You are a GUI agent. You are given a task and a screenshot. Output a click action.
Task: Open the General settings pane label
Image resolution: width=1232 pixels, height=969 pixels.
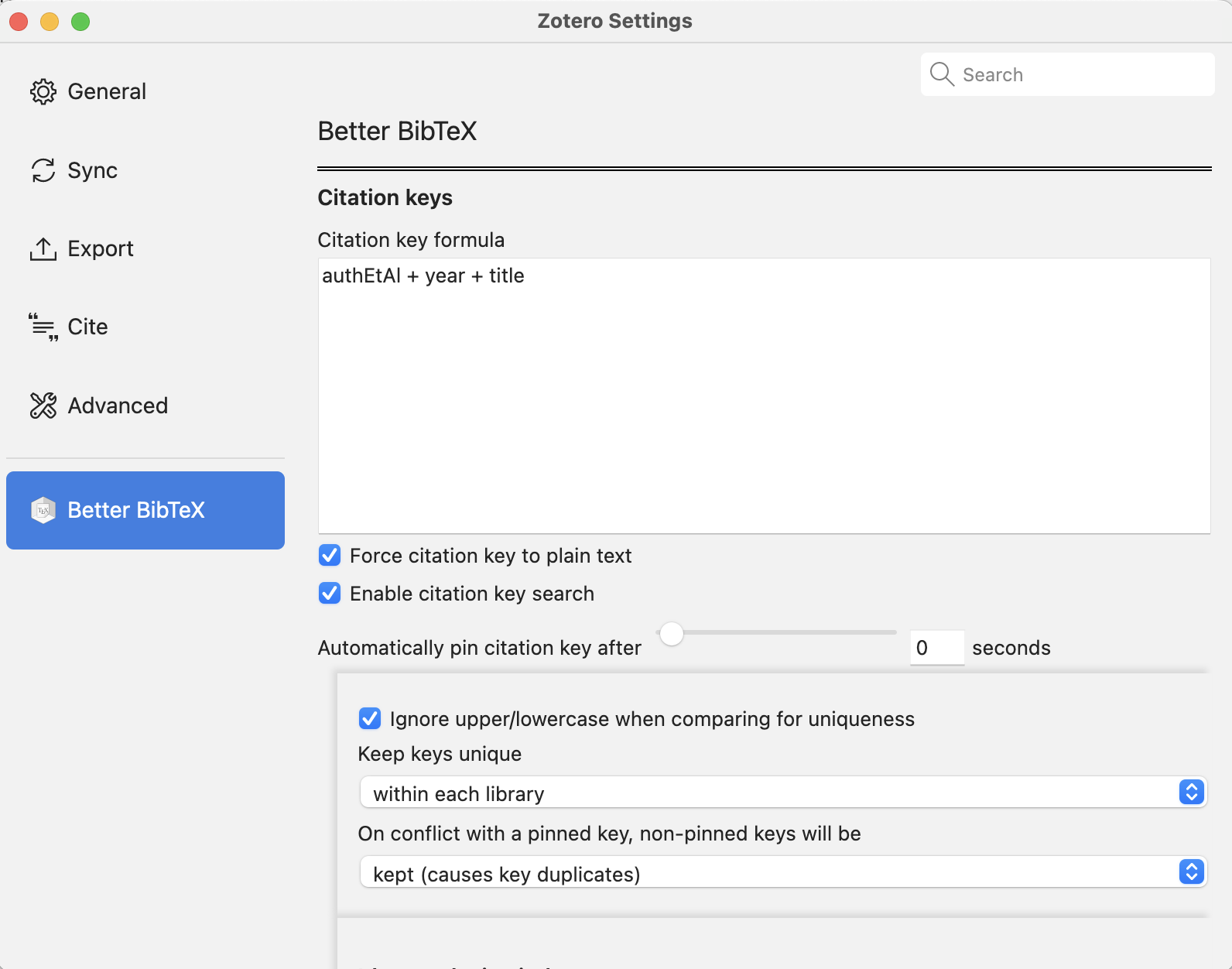point(107,92)
